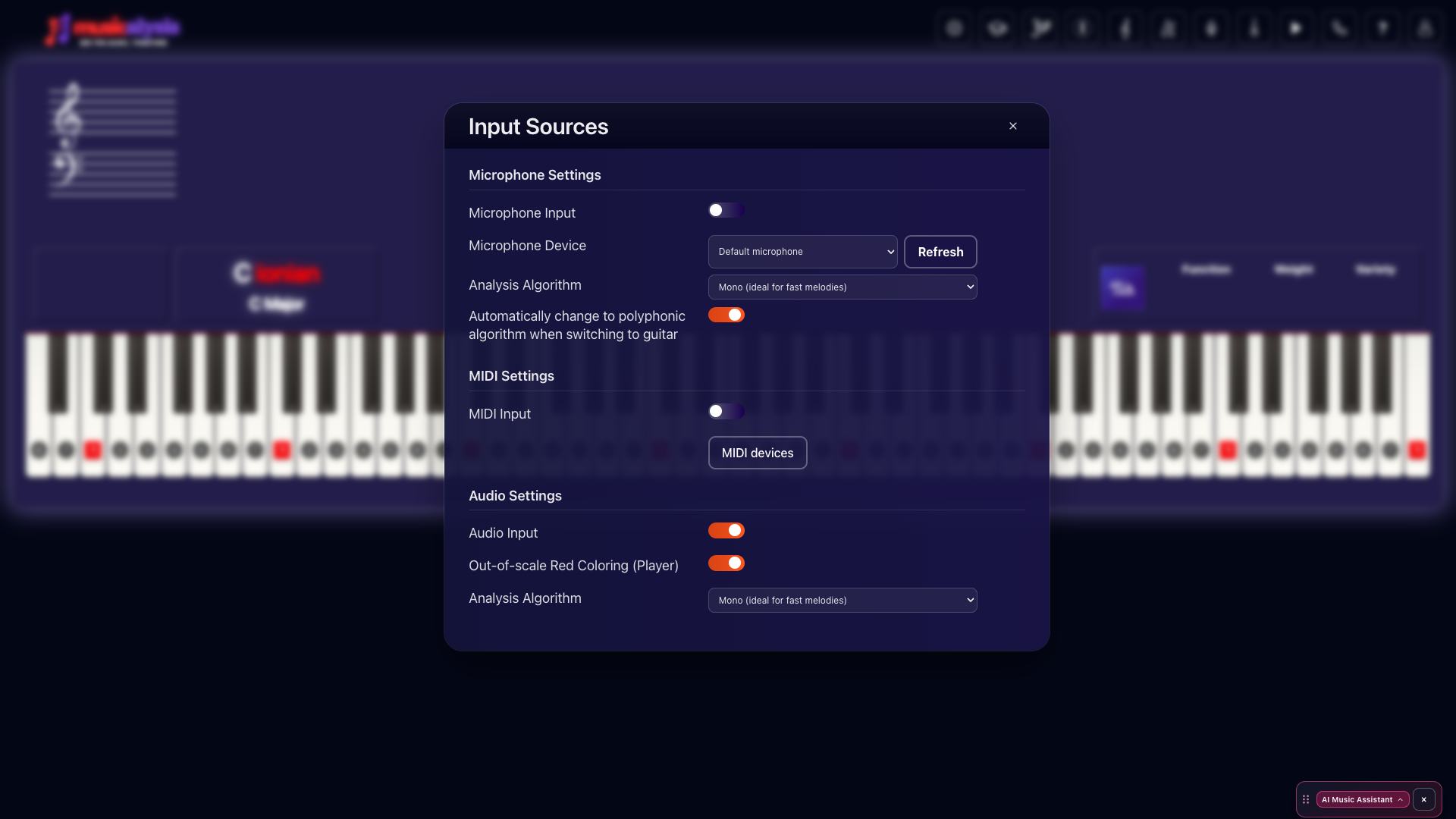Open the MIDI devices list
Image resolution: width=1456 pixels, height=819 pixels.
758,453
